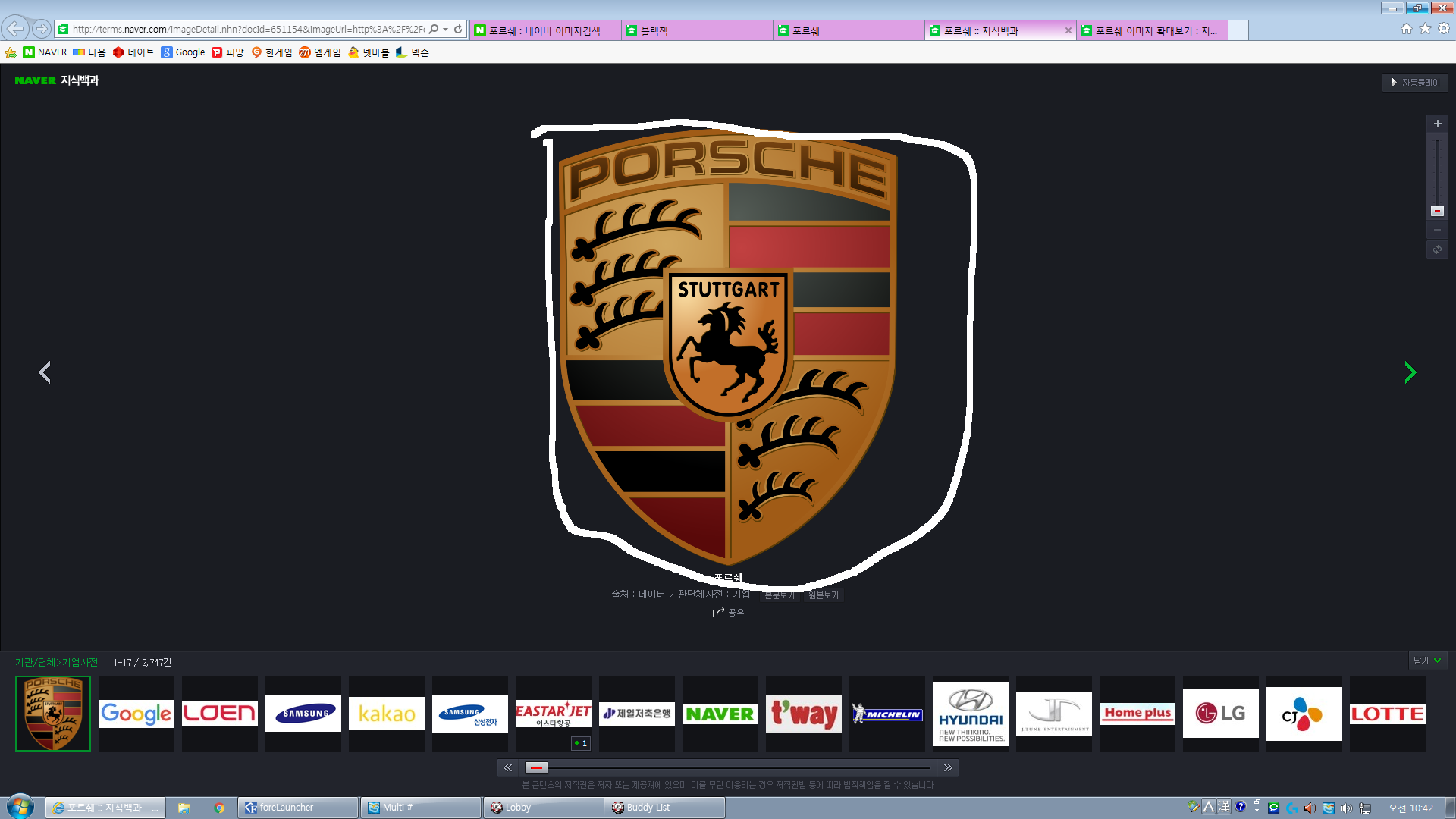
Task: Click the NAVER 지식백과 logo
Action: 57,80
